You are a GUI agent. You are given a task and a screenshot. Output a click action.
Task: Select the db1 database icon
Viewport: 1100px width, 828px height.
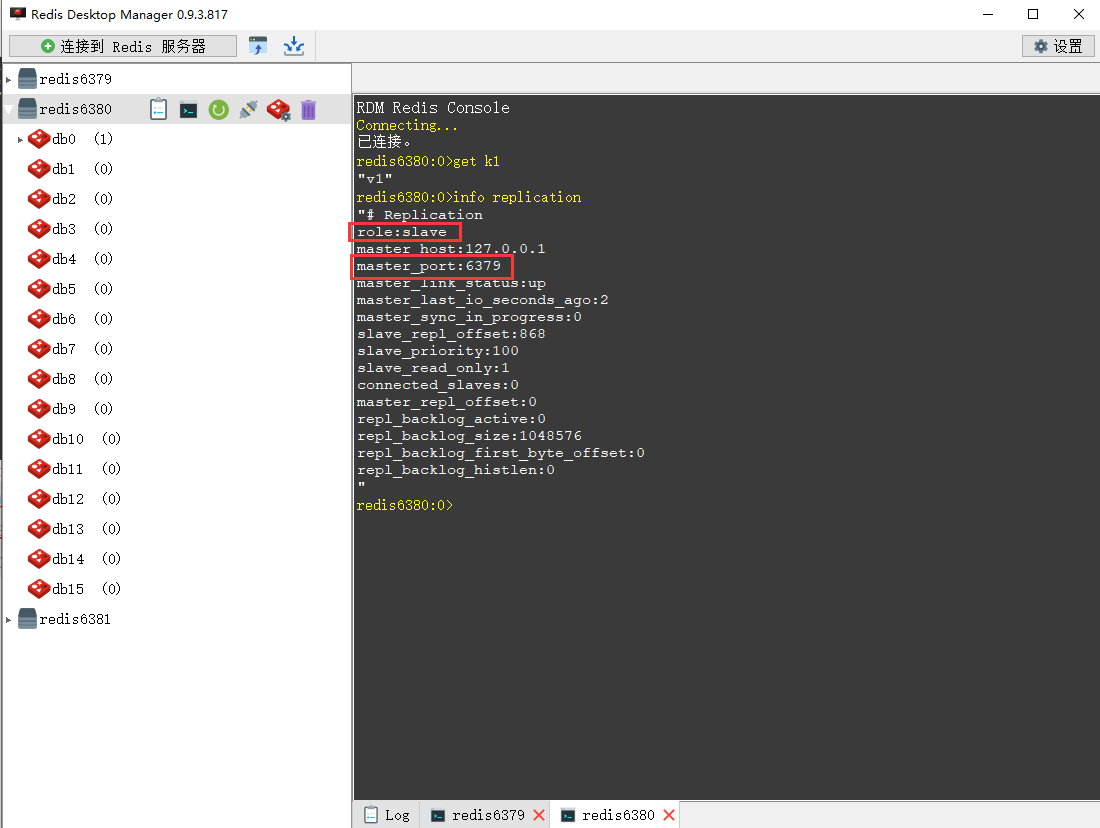39,169
